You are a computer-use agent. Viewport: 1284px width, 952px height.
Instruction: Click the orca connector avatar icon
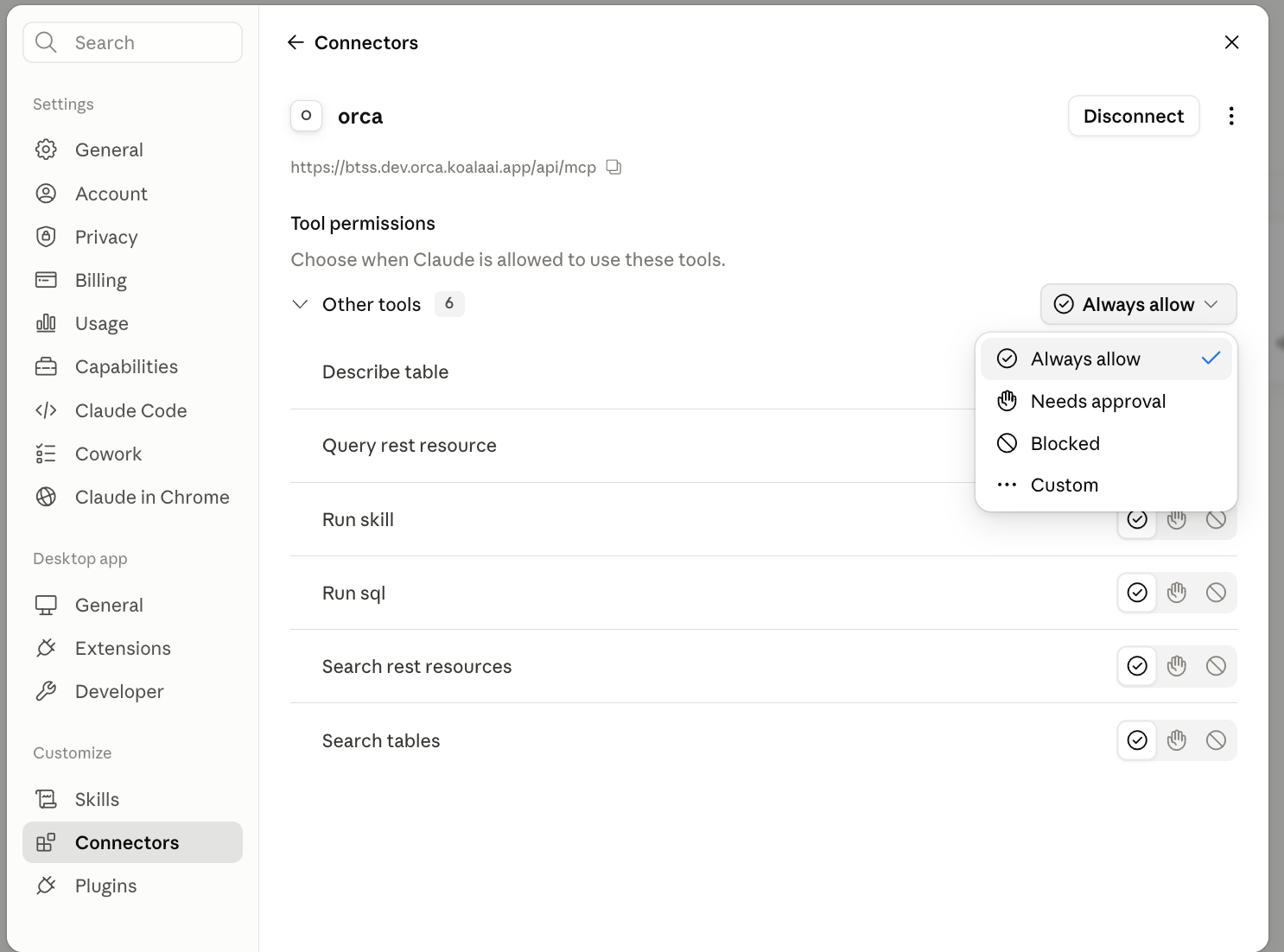(x=306, y=116)
